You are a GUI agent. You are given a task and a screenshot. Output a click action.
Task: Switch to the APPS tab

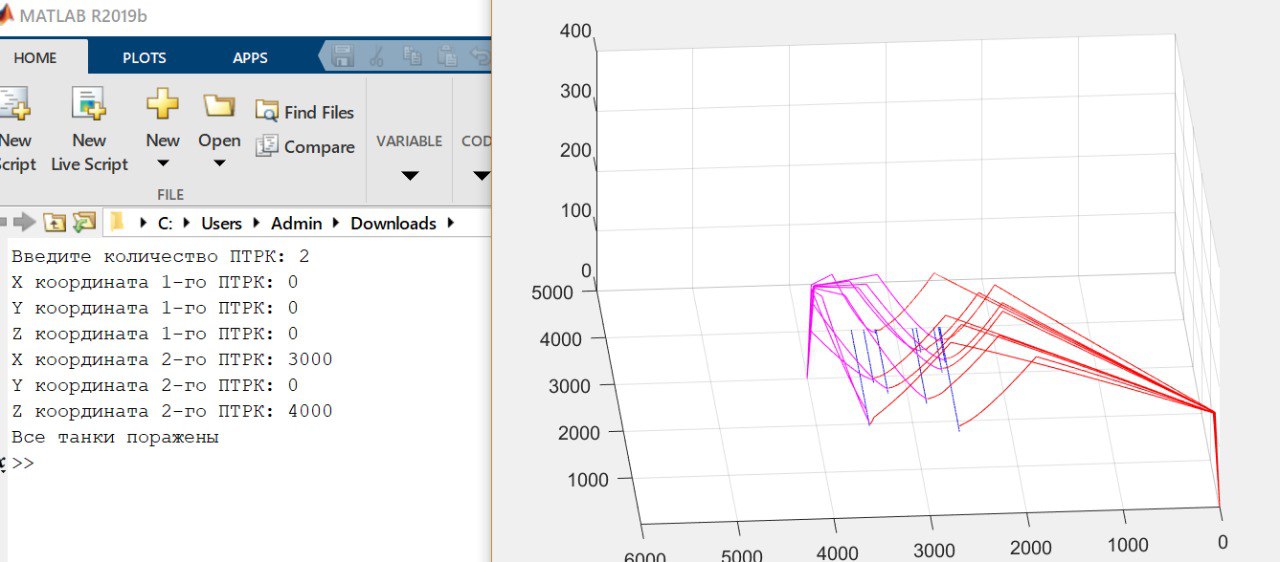(250, 57)
